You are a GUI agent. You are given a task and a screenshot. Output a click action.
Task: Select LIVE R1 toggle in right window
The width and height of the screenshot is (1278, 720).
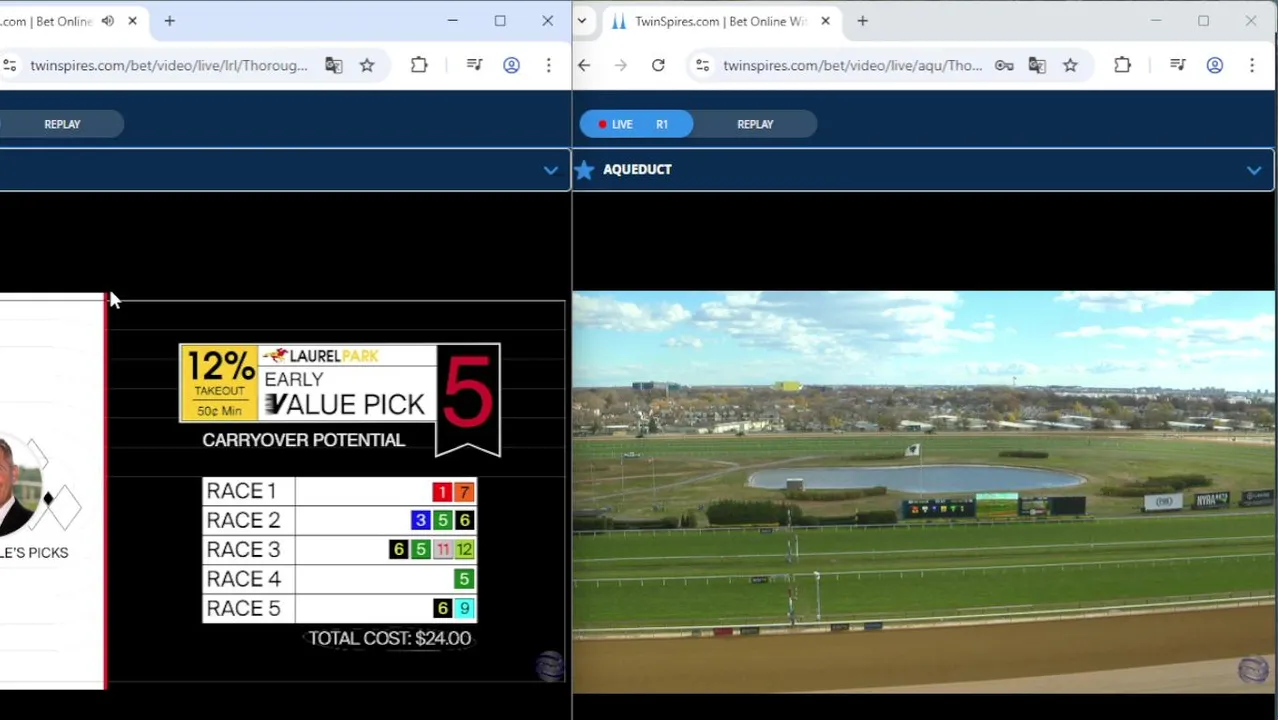point(636,124)
